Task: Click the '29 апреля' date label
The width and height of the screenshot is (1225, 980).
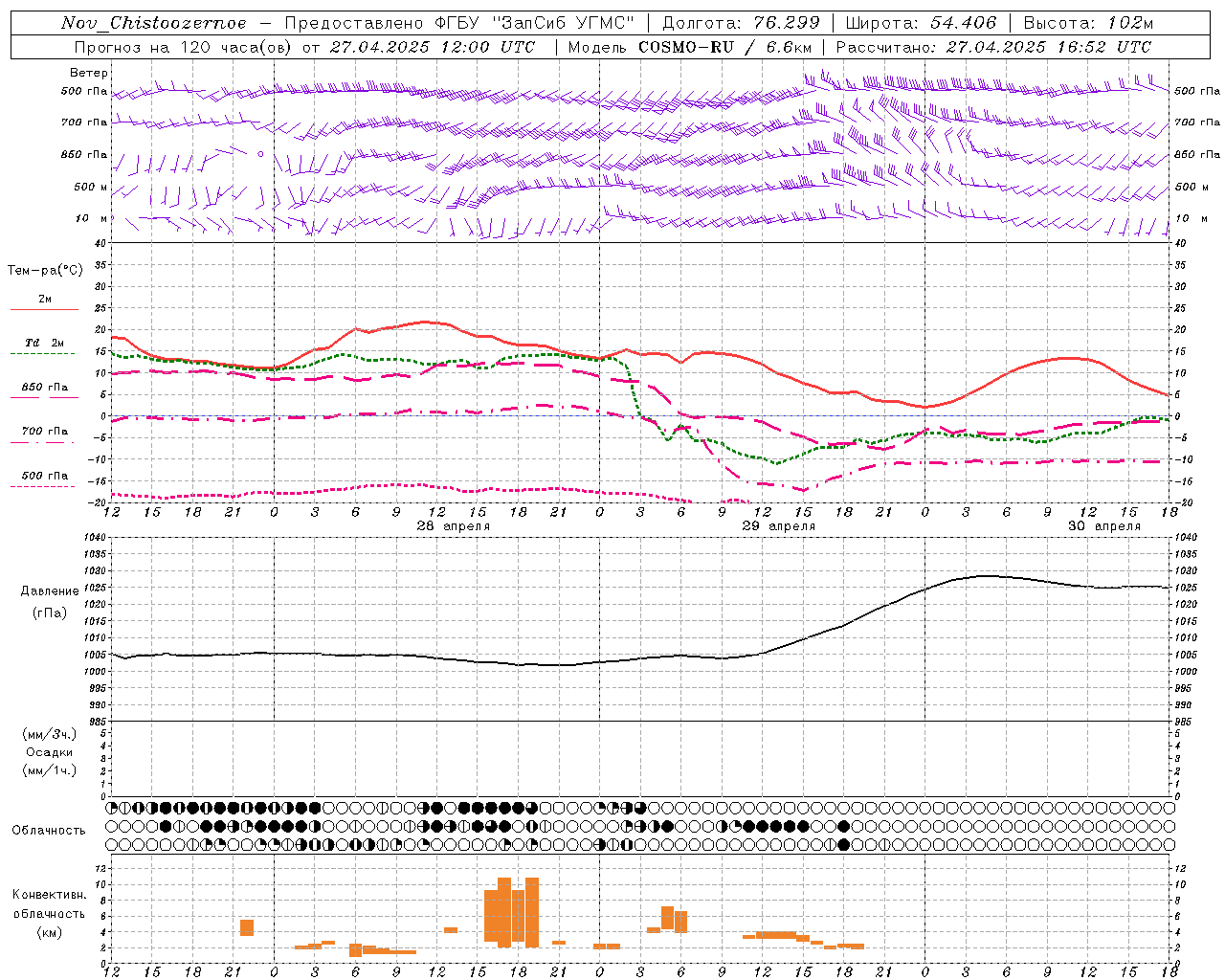Action: point(779,526)
